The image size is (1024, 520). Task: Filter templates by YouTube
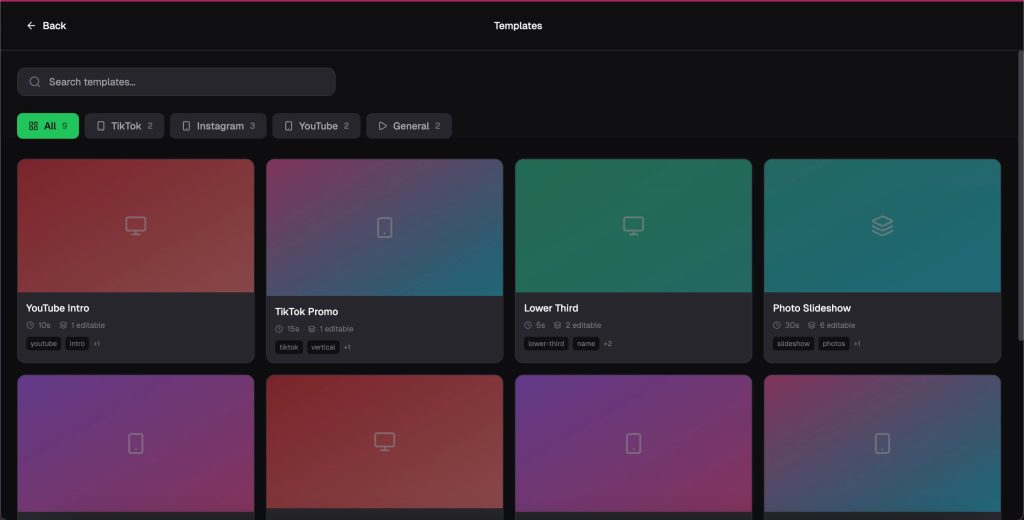pos(316,126)
